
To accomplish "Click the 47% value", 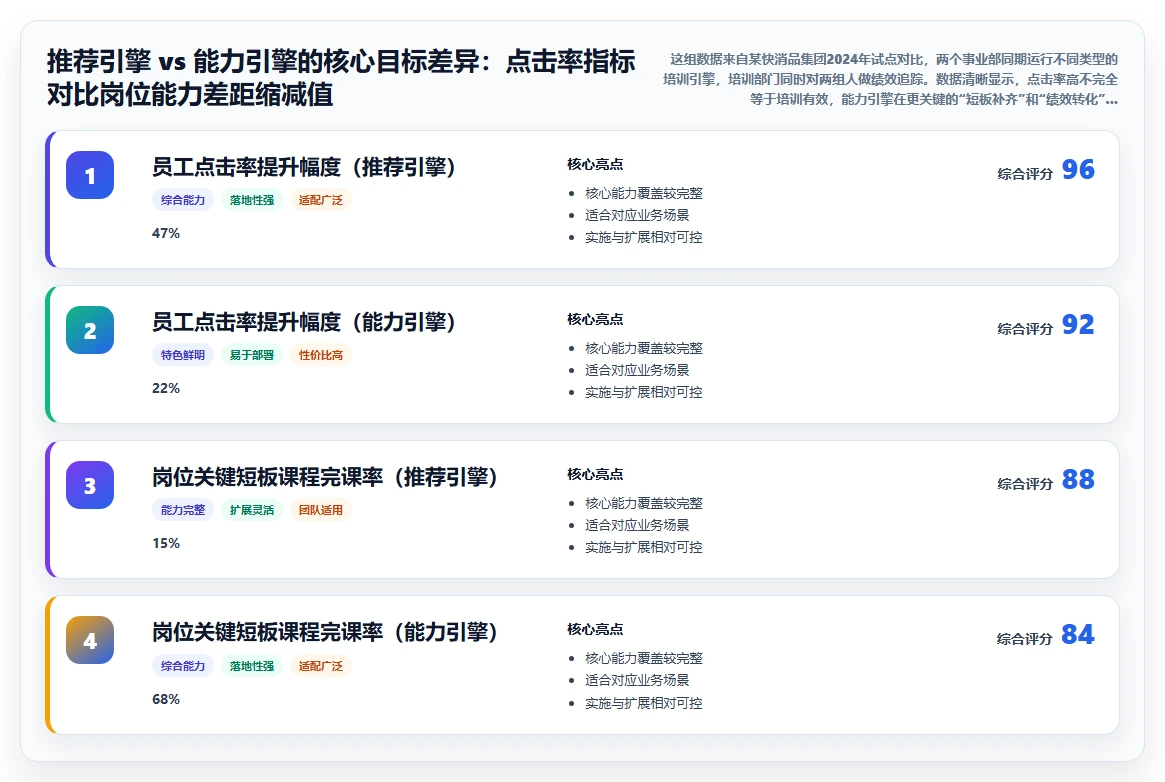I will click(166, 233).
